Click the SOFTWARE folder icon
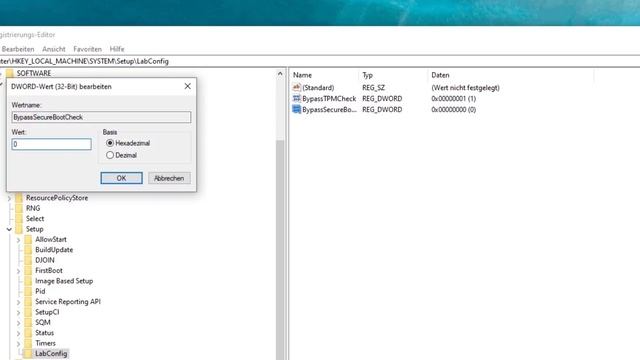The image size is (640, 360). click(x=10, y=73)
